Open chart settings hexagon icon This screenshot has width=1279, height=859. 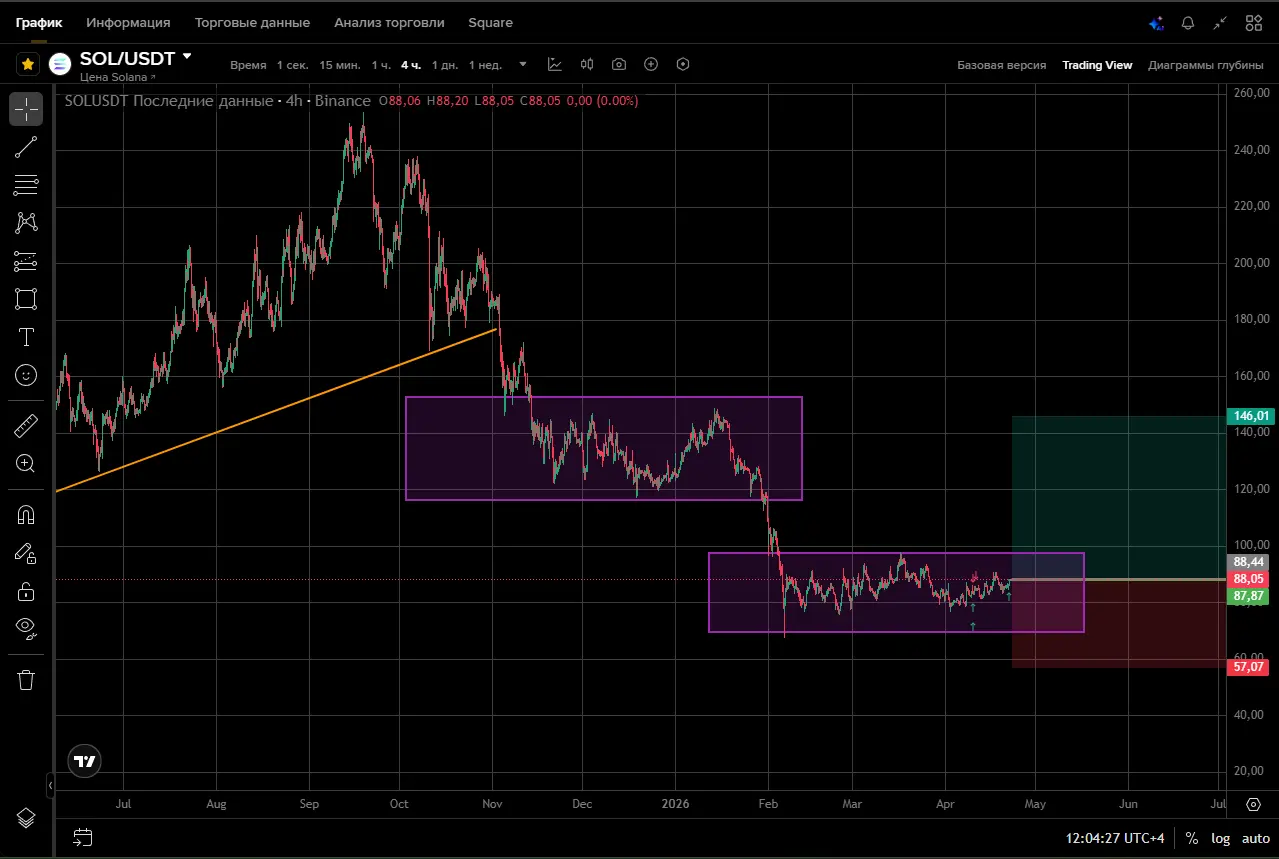pyautogui.click(x=683, y=64)
